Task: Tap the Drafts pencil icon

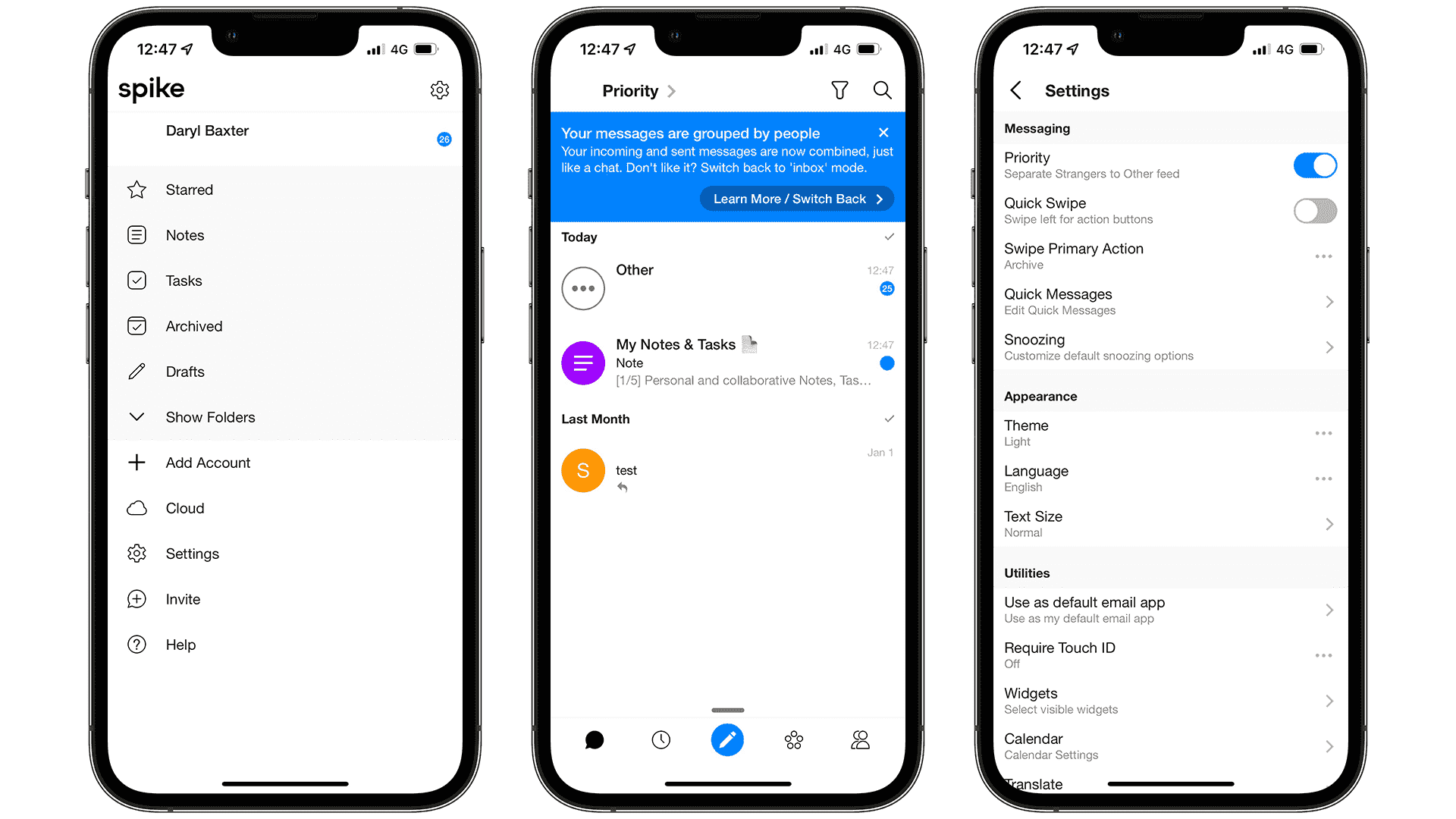Action: click(x=137, y=370)
